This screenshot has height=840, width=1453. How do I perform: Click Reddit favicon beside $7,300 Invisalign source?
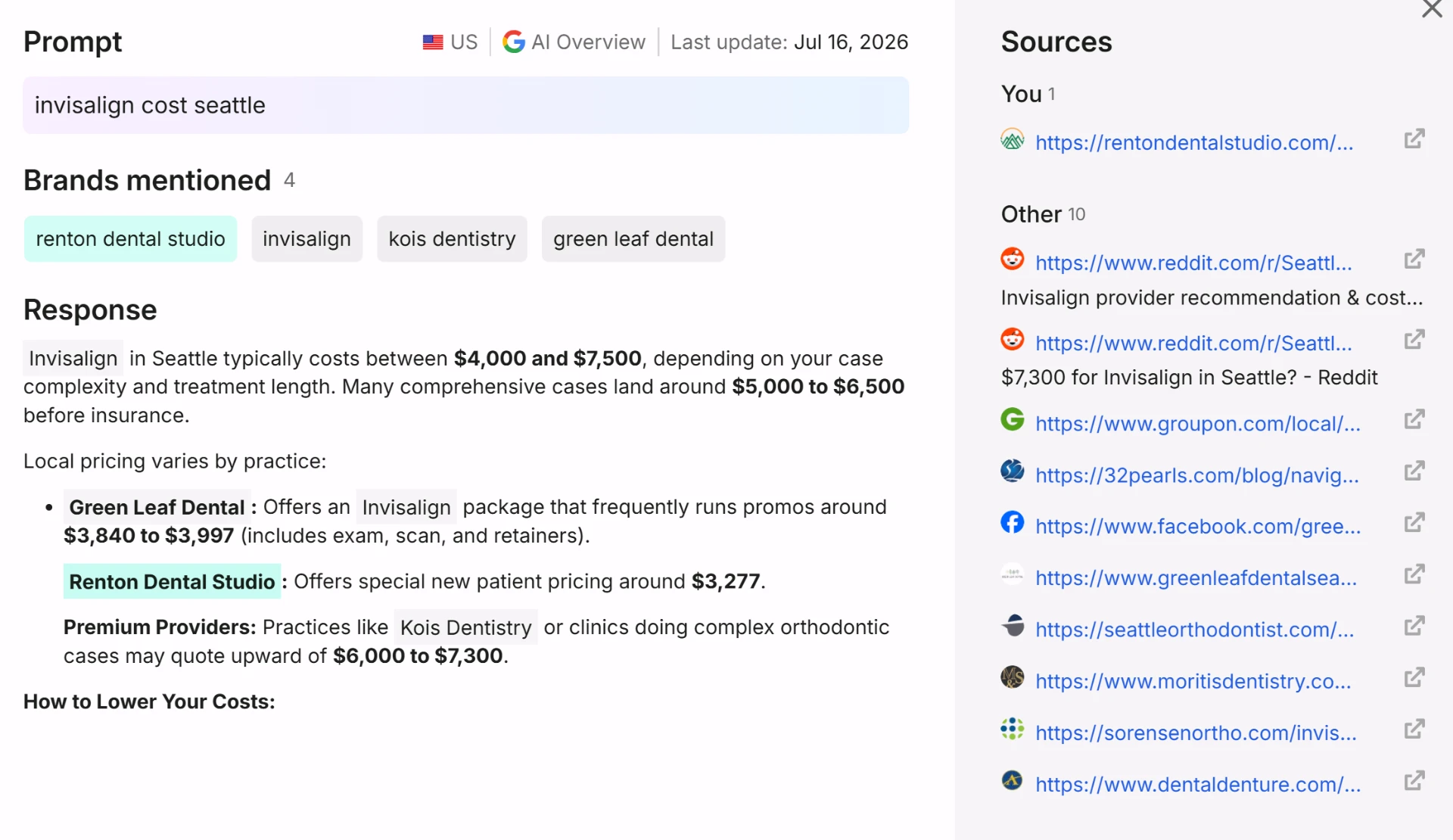click(x=1012, y=339)
